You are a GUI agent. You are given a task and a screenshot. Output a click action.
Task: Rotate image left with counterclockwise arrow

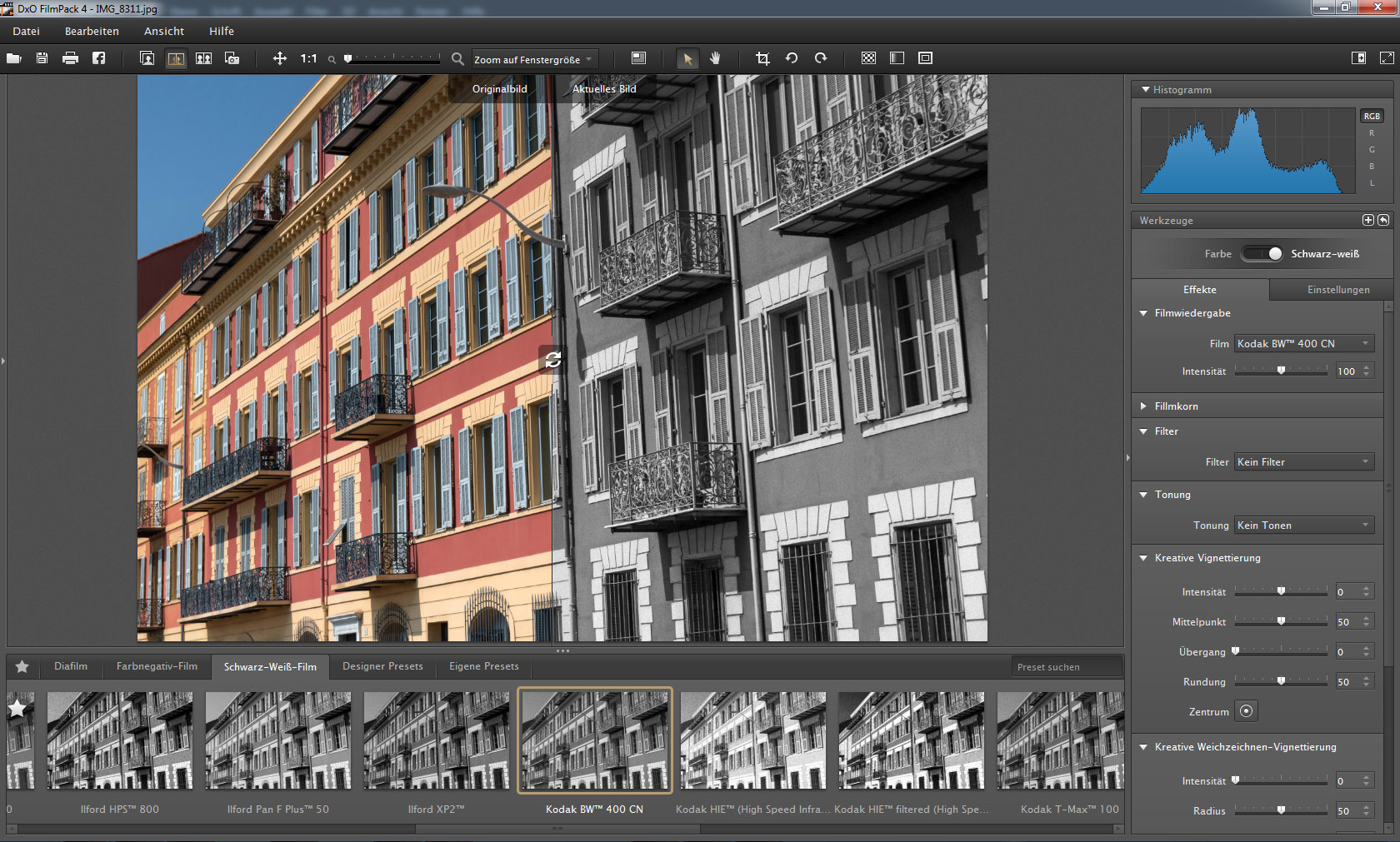pos(792,58)
